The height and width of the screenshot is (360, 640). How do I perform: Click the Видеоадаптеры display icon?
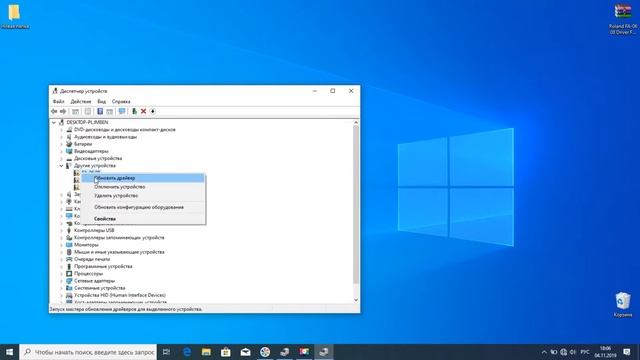point(69,151)
